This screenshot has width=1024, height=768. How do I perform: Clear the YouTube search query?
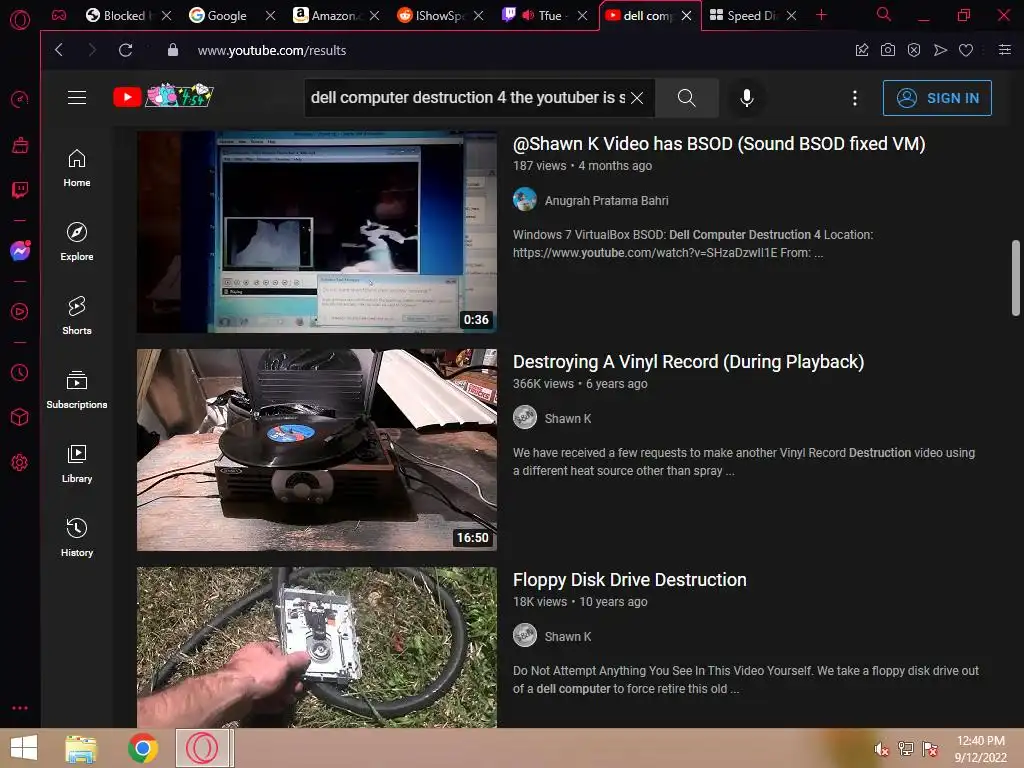click(637, 98)
